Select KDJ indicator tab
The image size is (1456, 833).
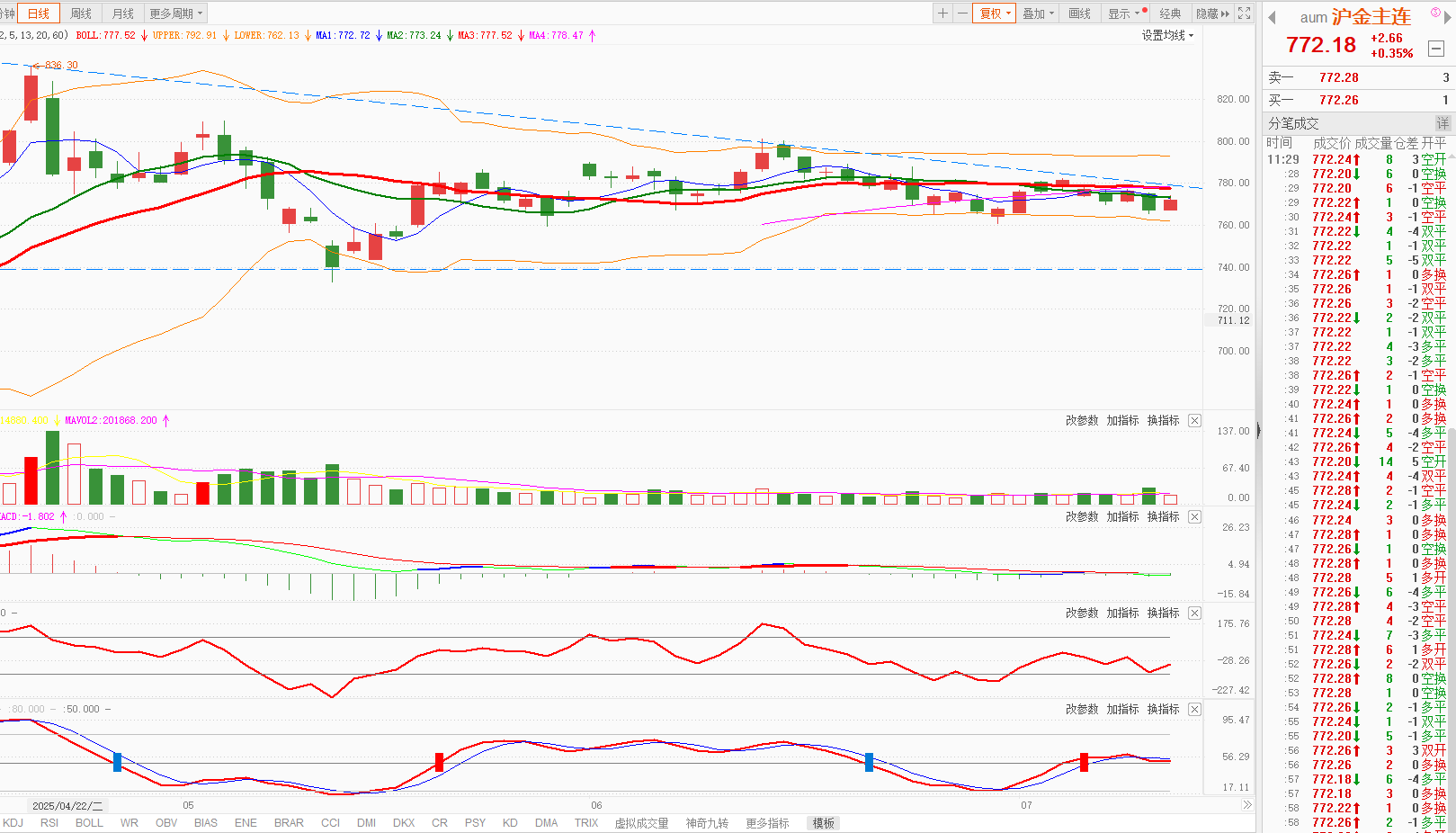[x=13, y=823]
